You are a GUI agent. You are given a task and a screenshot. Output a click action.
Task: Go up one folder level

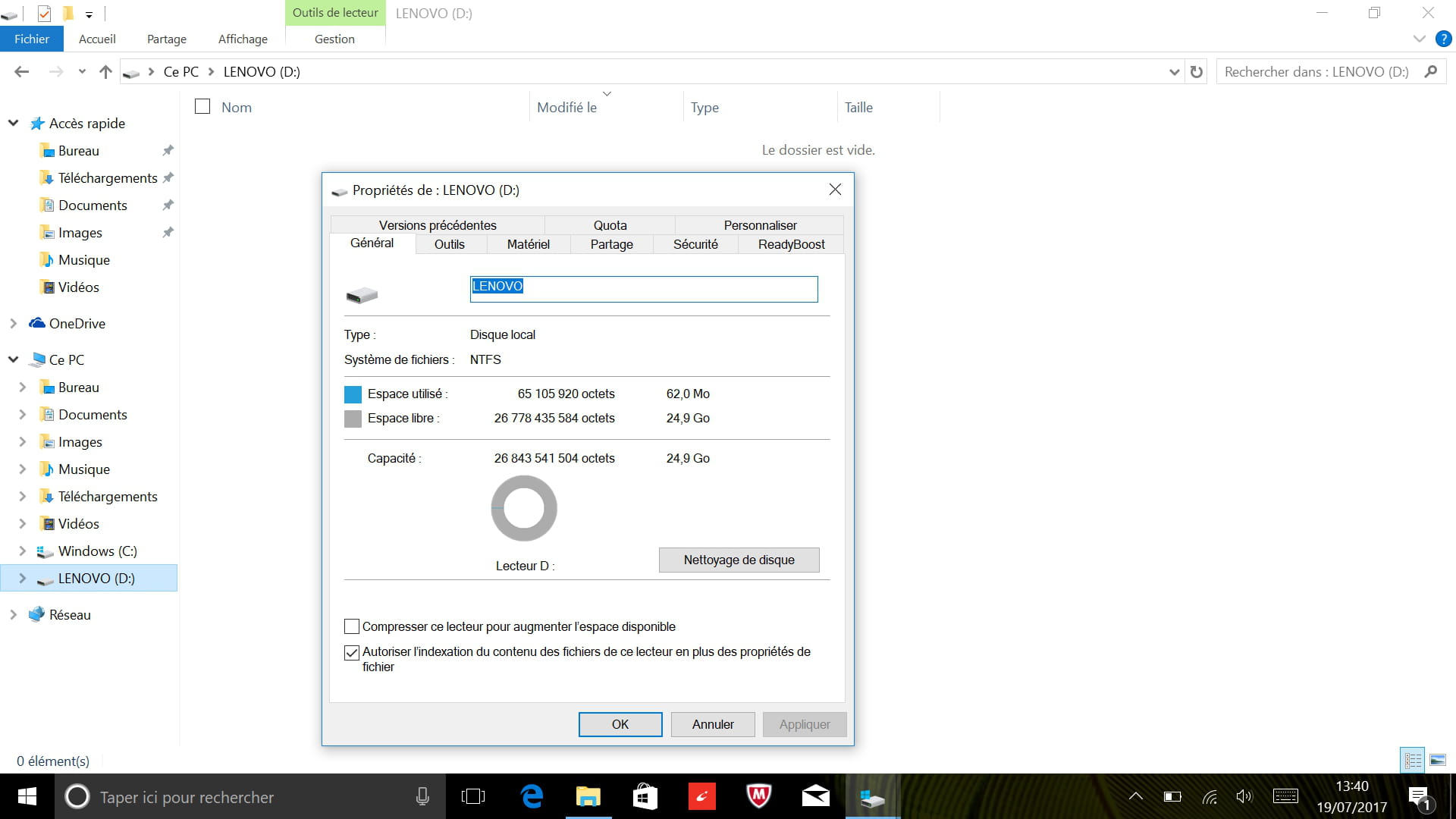point(105,71)
